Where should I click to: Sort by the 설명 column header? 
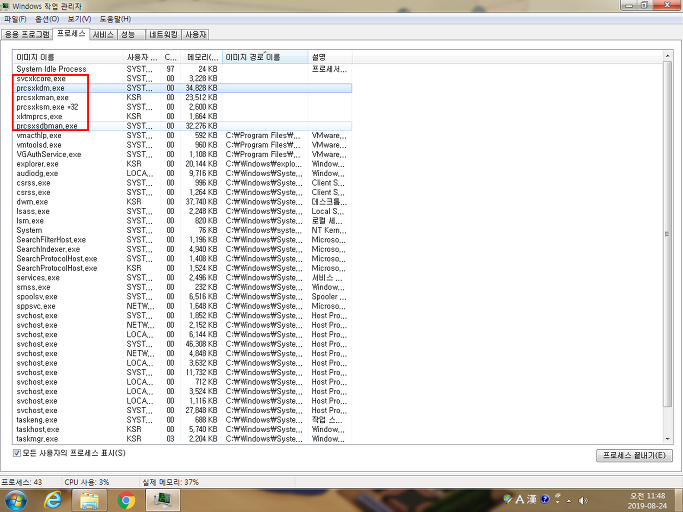click(x=330, y=57)
